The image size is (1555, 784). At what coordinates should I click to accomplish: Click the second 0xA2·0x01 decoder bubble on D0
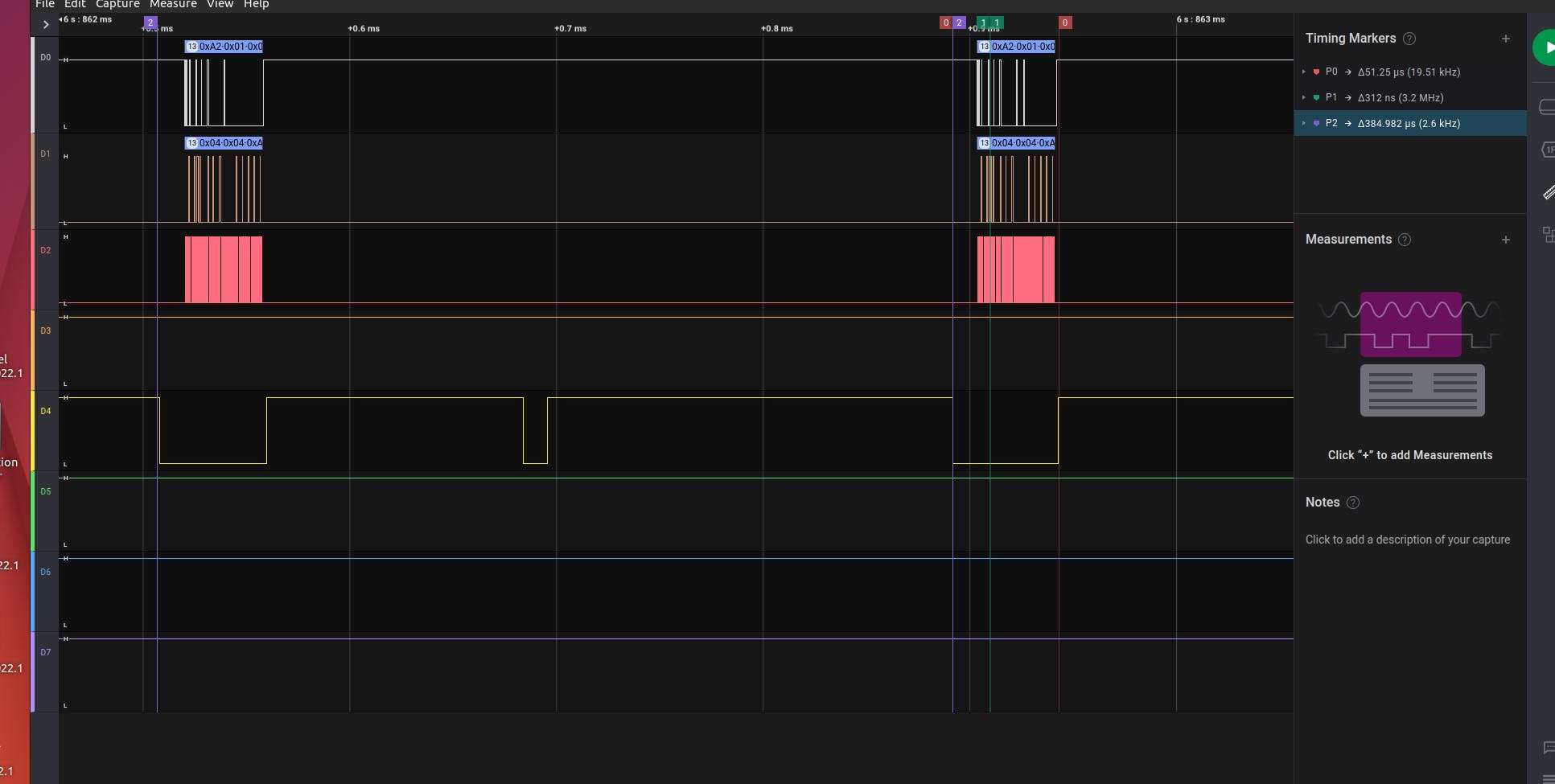[1016, 47]
